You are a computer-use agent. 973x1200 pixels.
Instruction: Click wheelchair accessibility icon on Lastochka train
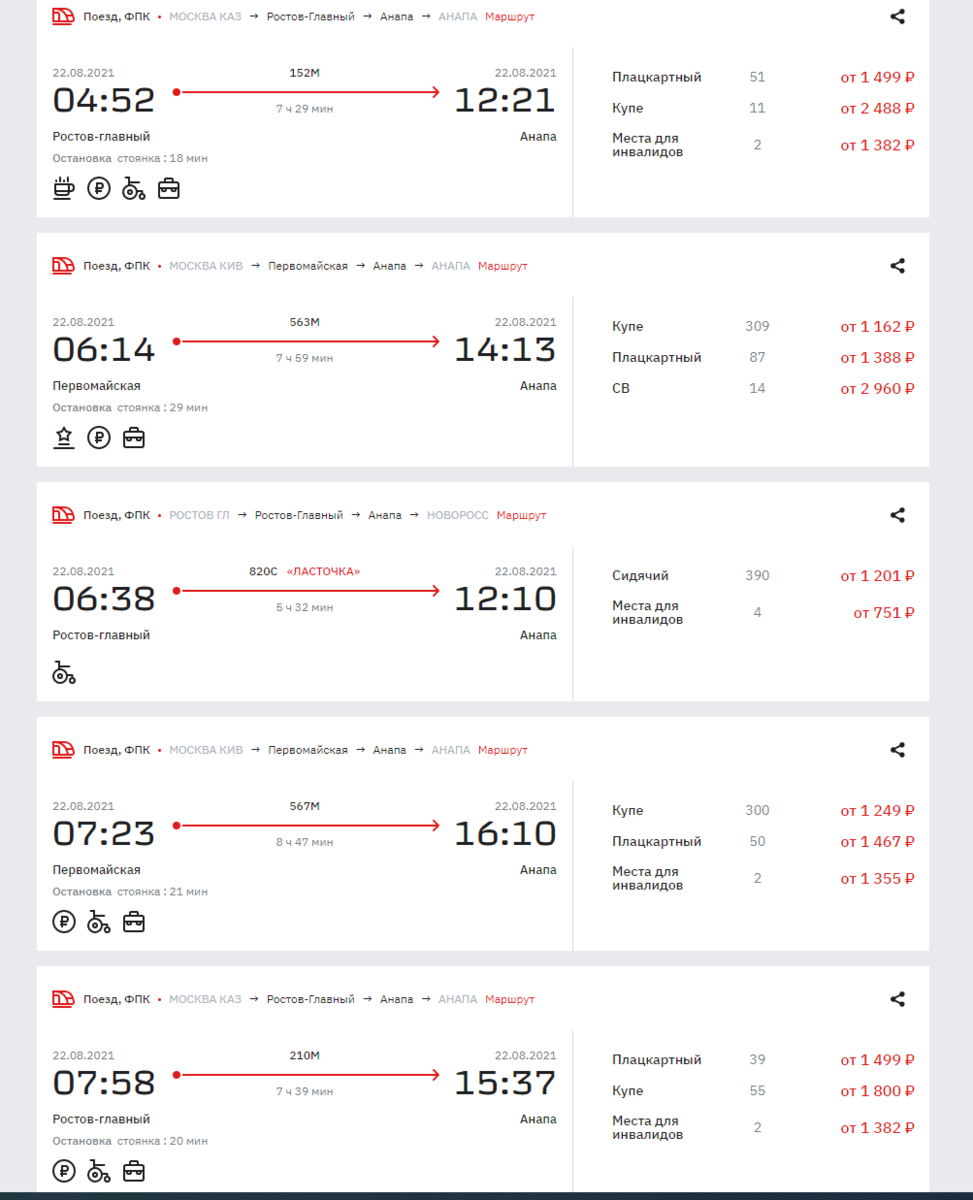(x=64, y=672)
